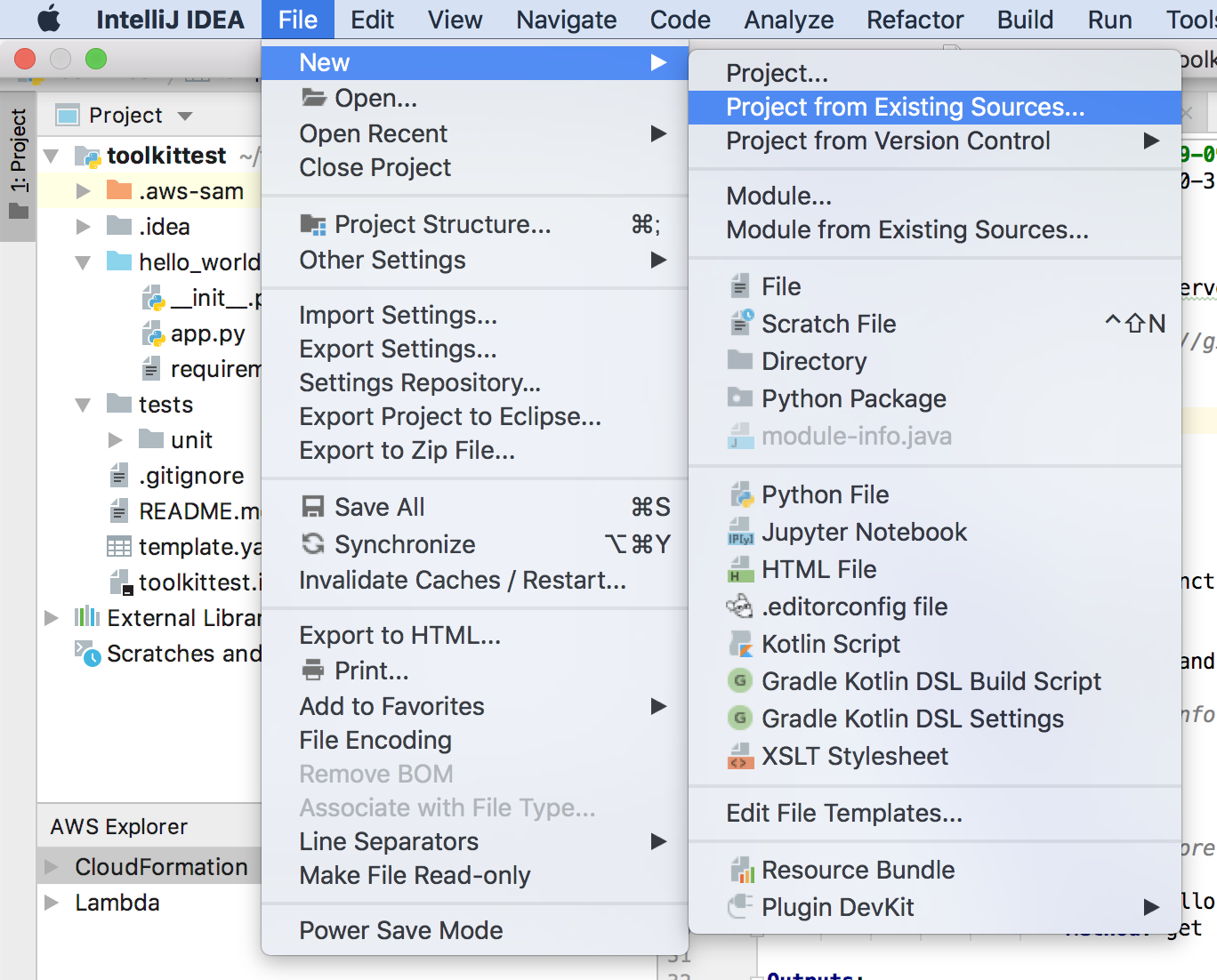Screen dimensions: 1217x980
Task: Click the Kotlin Script icon
Action: (x=740, y=644)
